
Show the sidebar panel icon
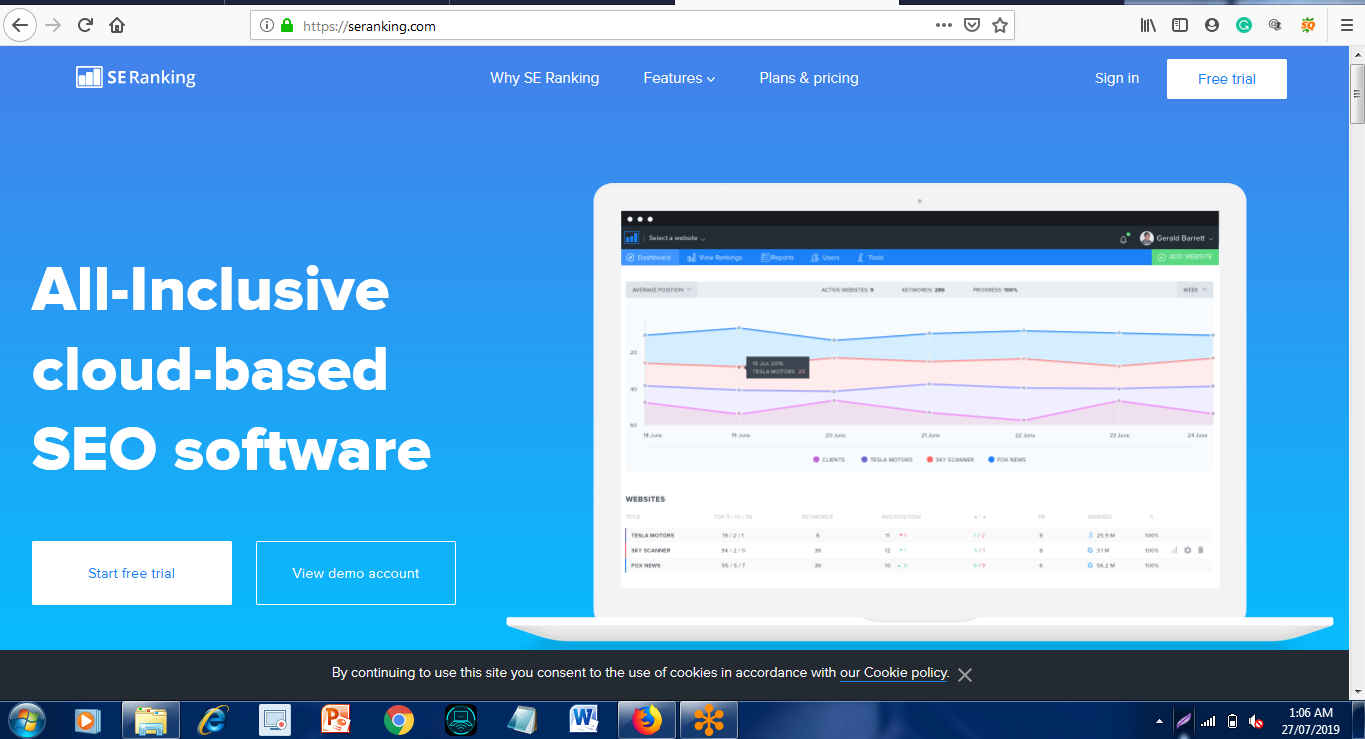[x=1180, y=26]
